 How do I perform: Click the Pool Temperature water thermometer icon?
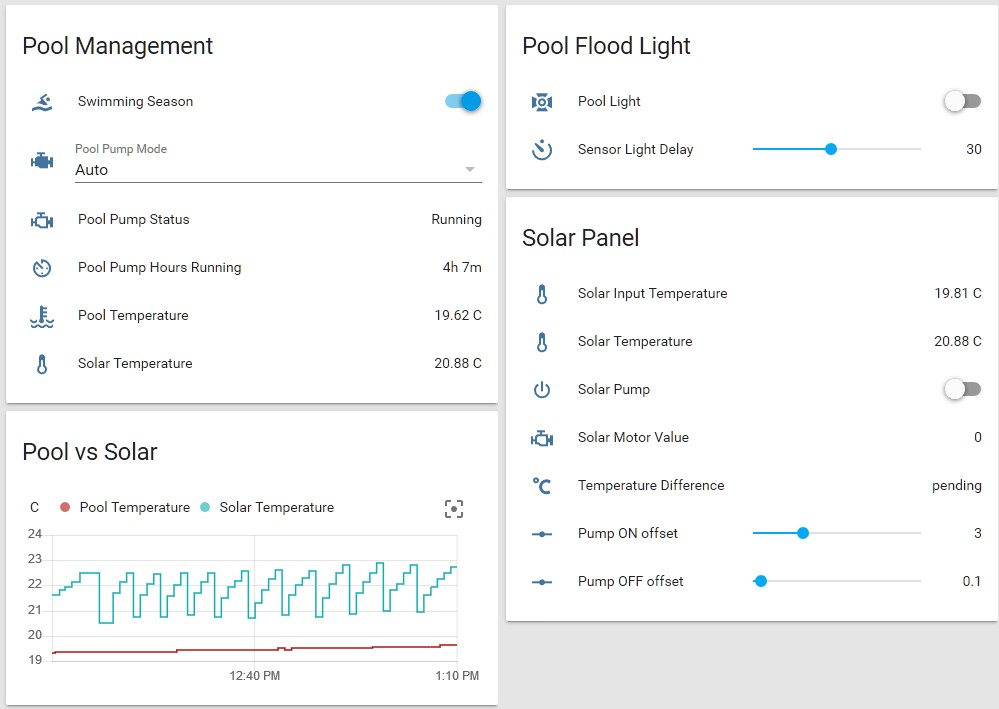tap(42, 317)
